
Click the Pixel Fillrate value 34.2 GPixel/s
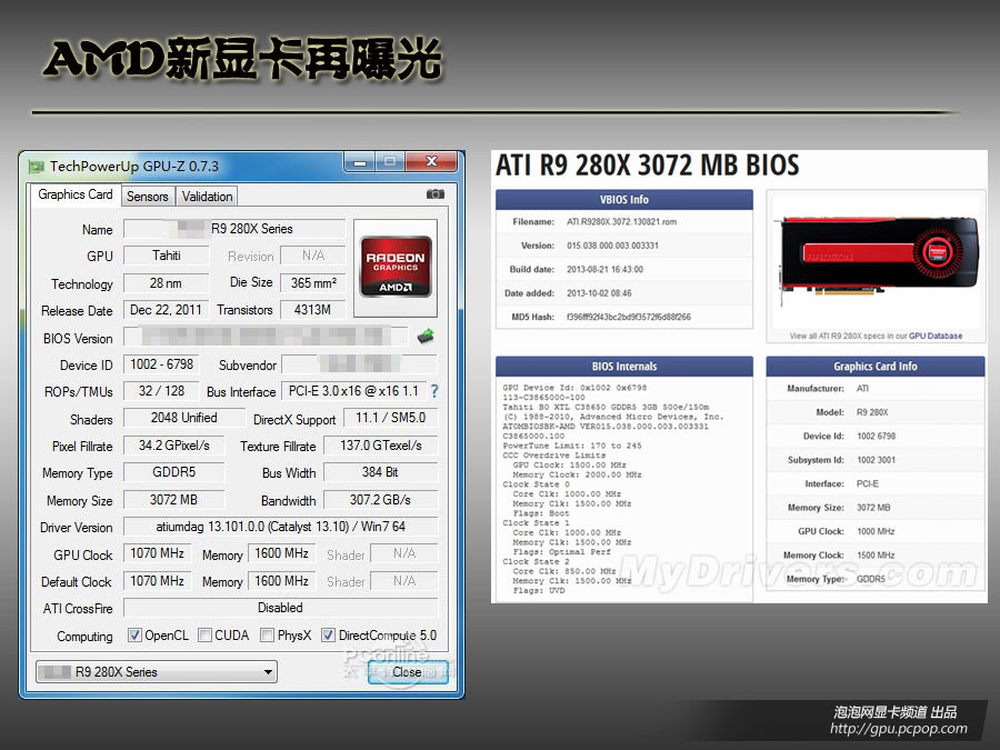174,445
